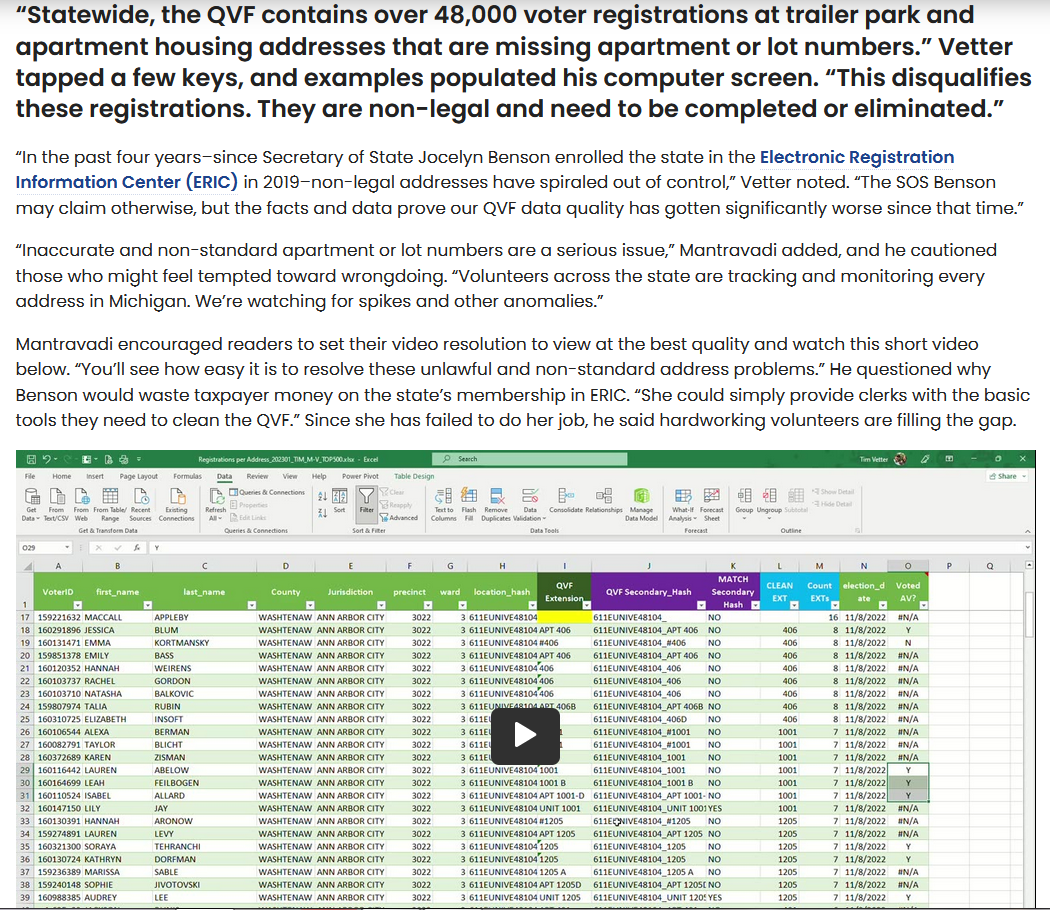Click the Name Box showing O29

[45, 548]
